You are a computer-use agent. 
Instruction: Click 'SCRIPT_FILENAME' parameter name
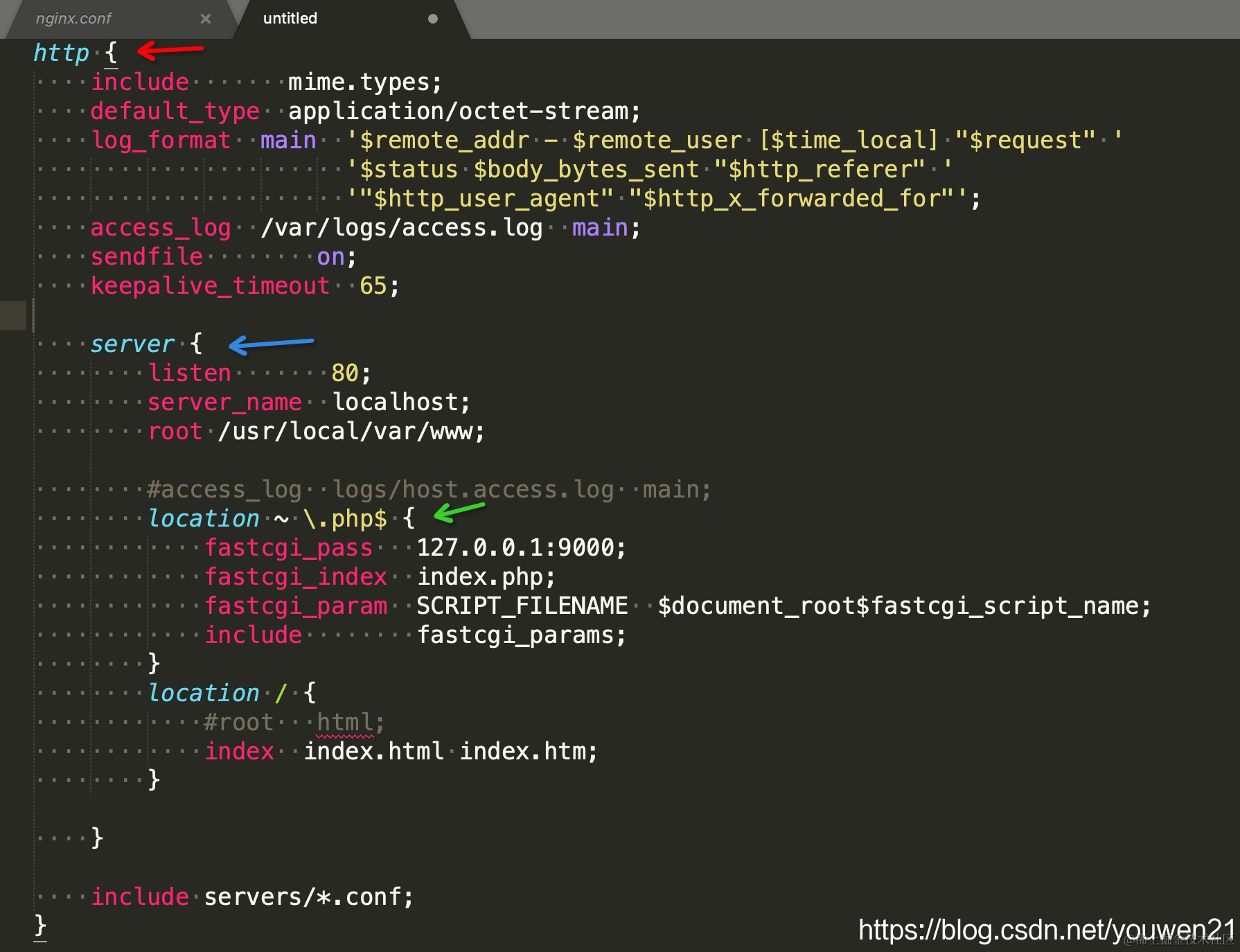[x=522, y=606]
